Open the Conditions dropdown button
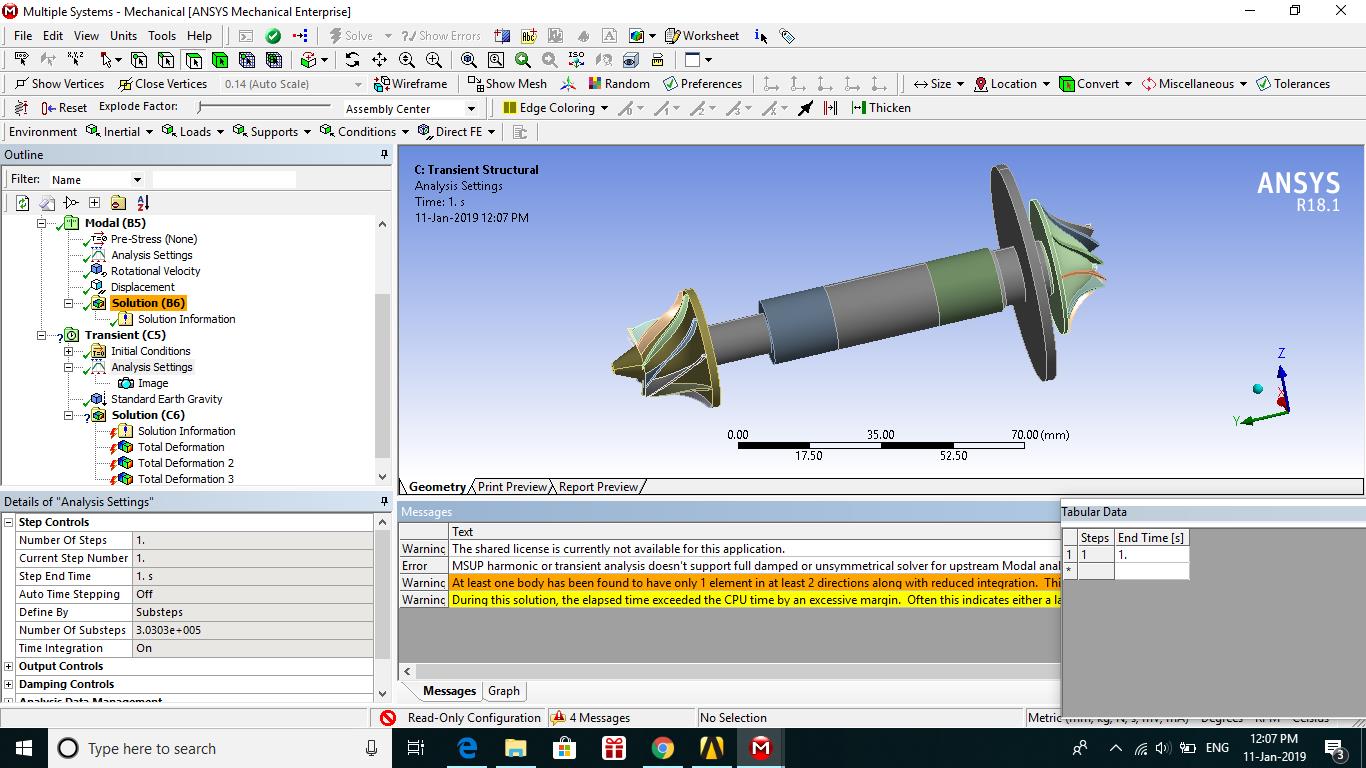This screenshot has height=768, width=1366. point(364,132)
